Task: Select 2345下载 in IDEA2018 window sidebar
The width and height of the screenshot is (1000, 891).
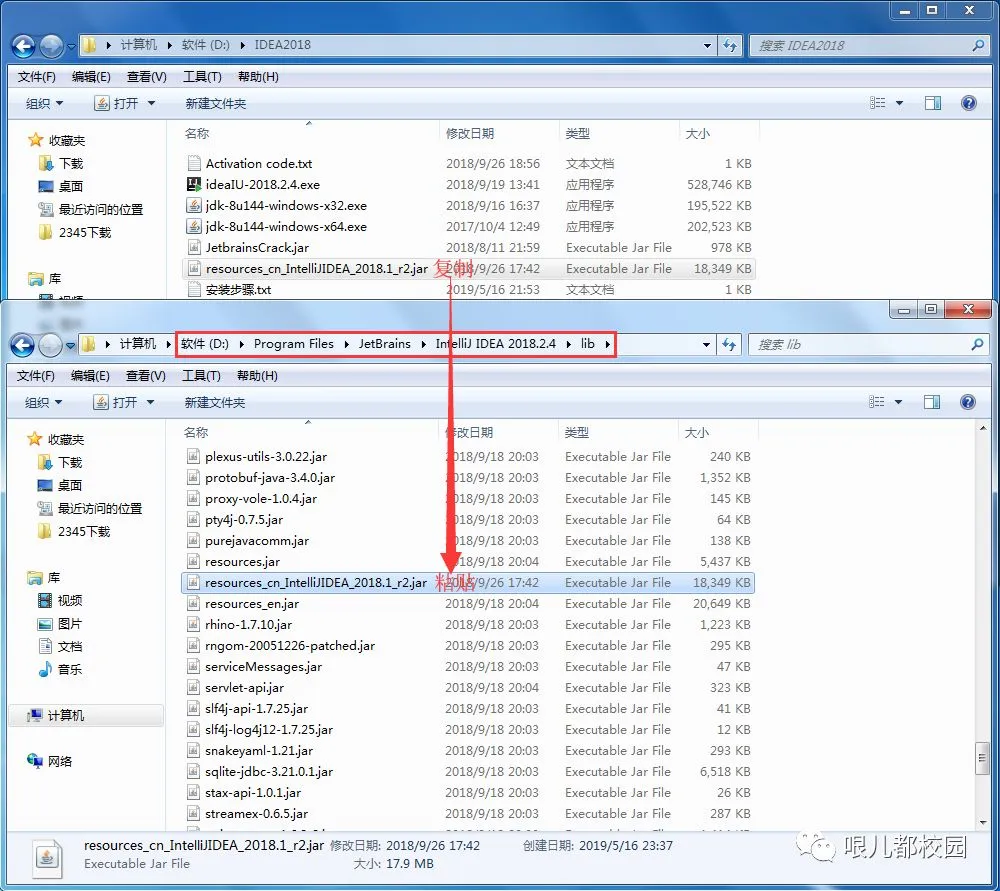Action: tap(85, 232)
